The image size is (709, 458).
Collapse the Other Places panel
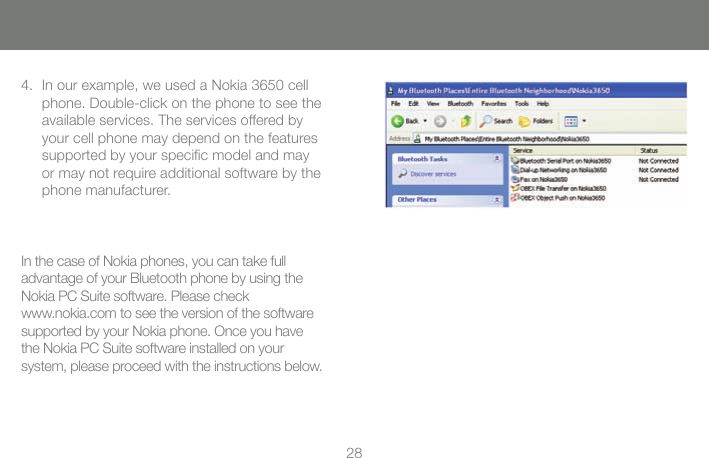pyautogui.click(x=497, y=199)
